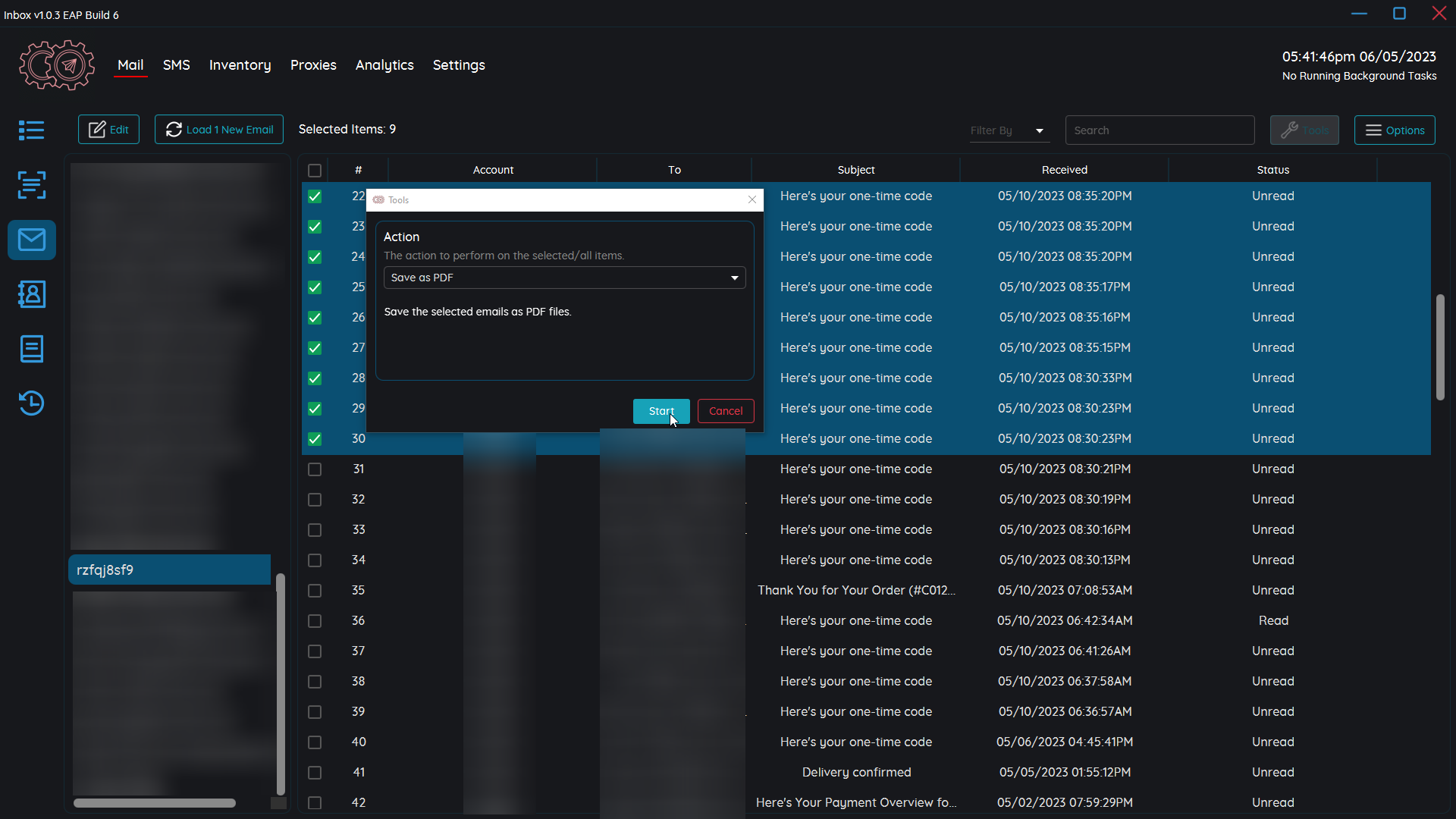Check the checkbox for row 38
Screen dimensions: 1456x819
coord(315,682)
